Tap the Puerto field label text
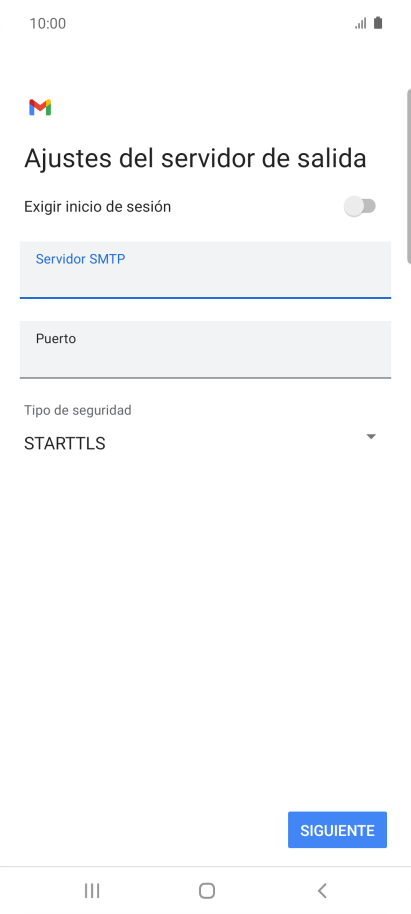 pyautogui.click(x=56, y=339)
